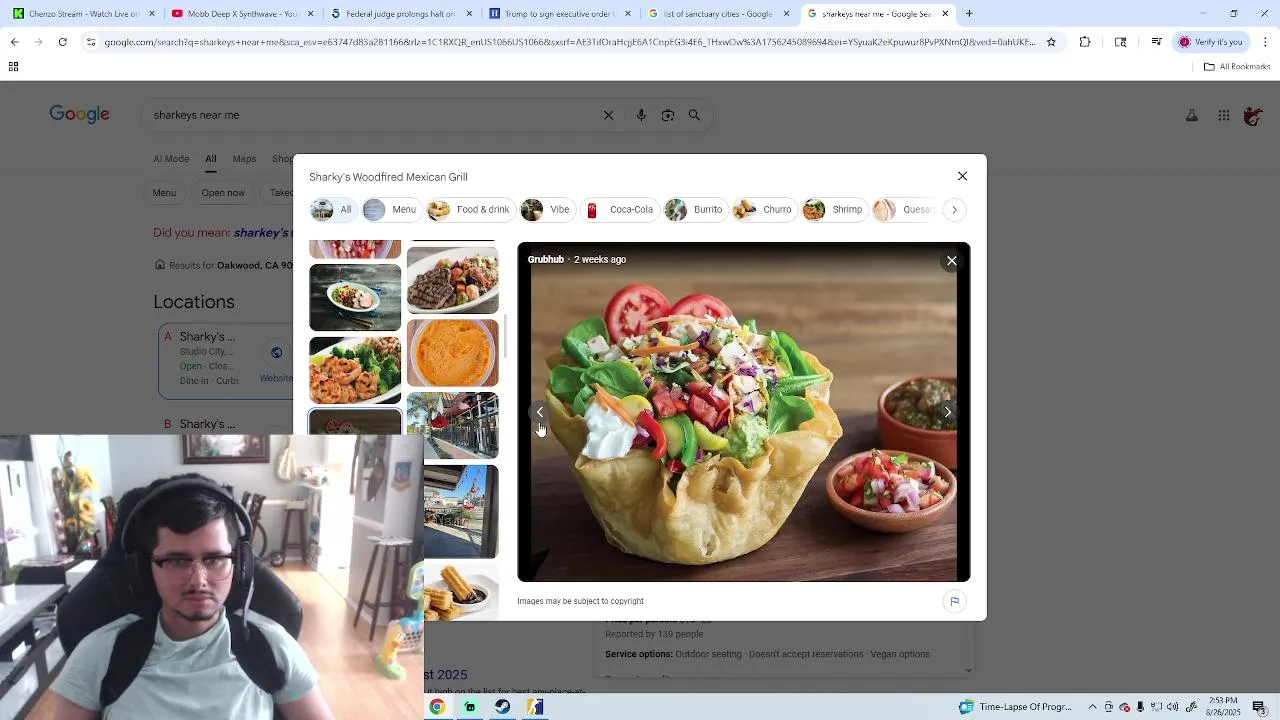The width and height of the screenshot is (1280, 720).
Task: Open Chrome extensions menu
Action: tap(1085, 42)
